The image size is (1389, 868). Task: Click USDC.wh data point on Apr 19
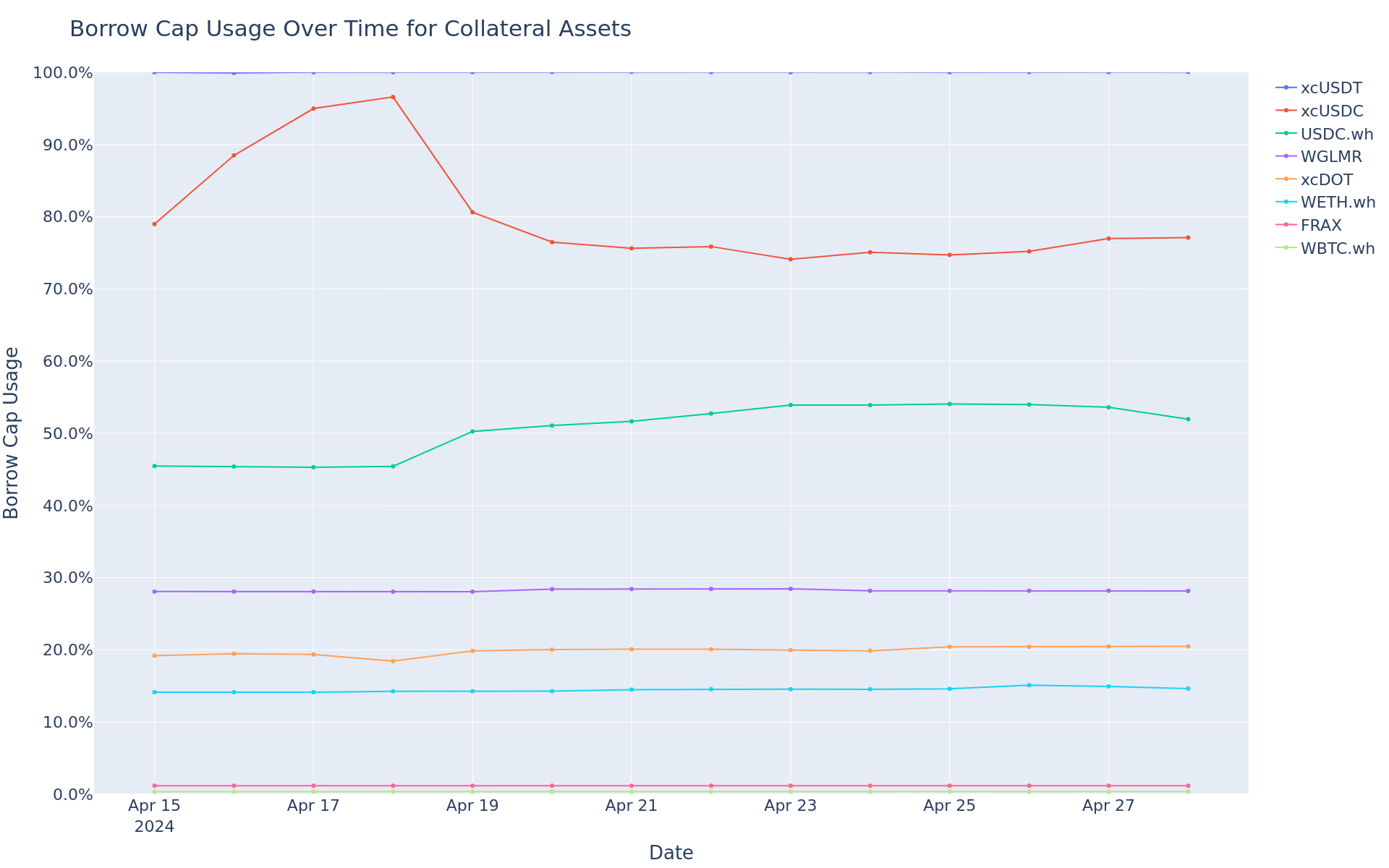pyautogui.click(x=472, y=432)
